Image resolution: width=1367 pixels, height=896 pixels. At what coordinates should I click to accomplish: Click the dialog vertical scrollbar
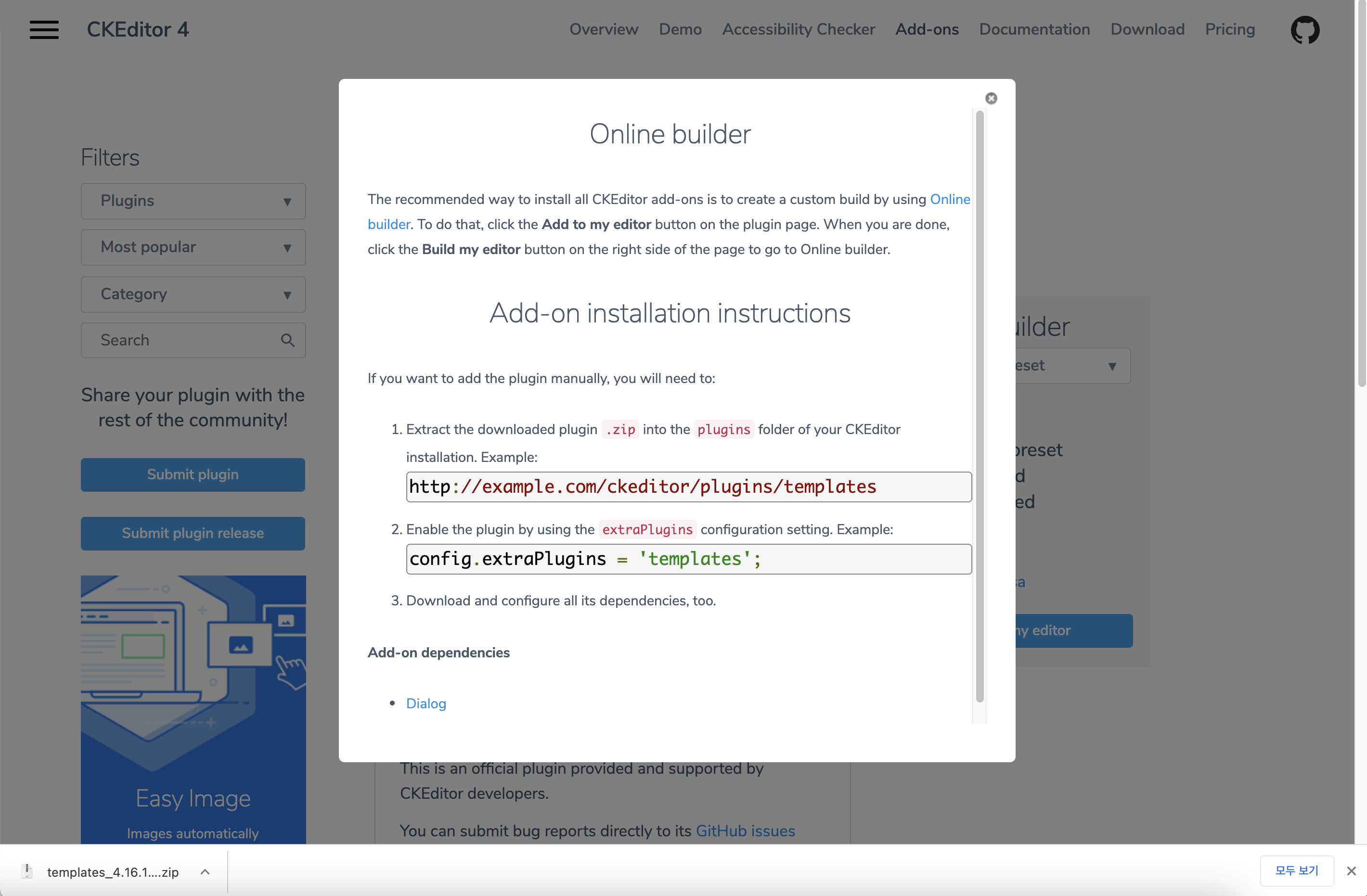[x=980, y=406]
